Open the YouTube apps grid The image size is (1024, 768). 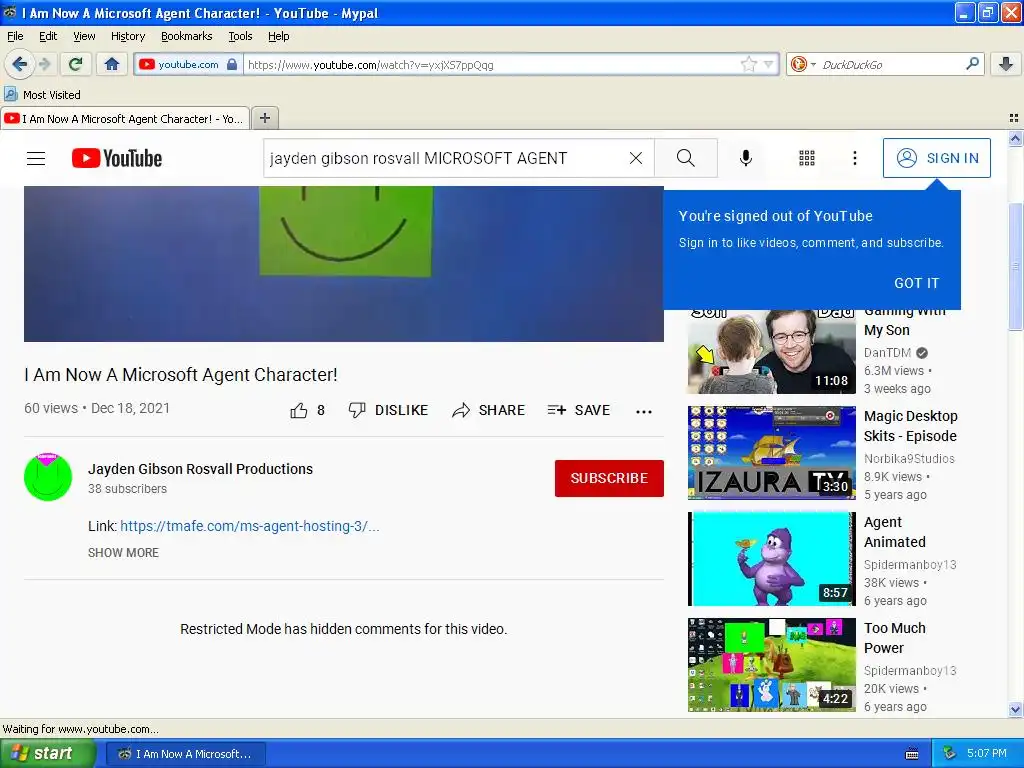click(x=807, y=158)
